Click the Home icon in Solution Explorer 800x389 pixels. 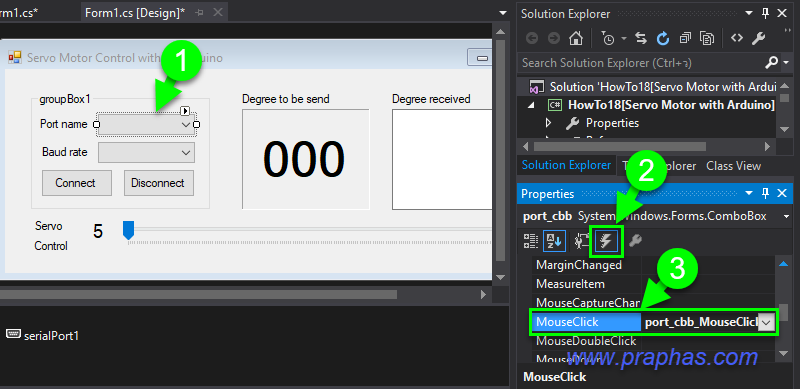(x=576, y=38)
